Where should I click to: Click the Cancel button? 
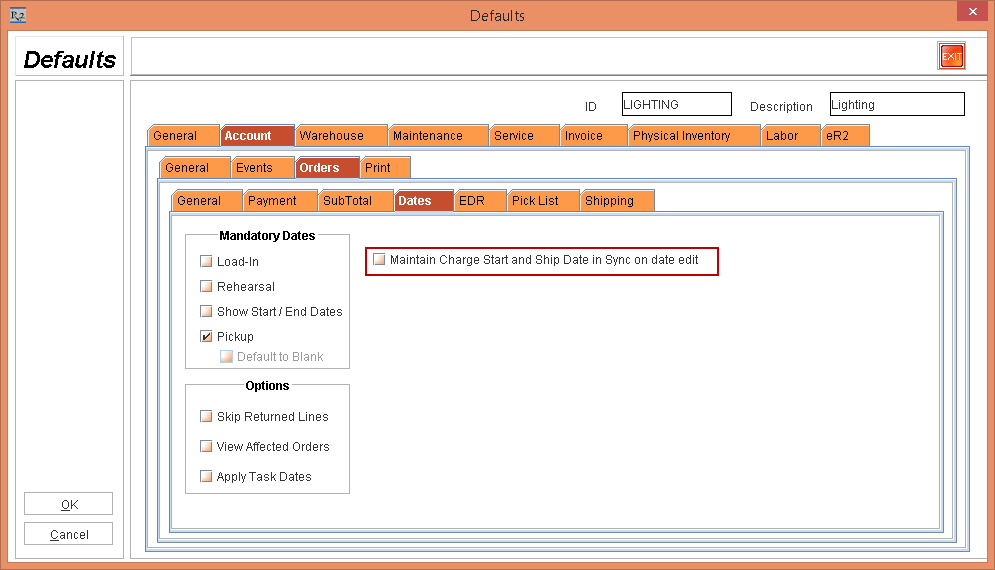point(68,534)
